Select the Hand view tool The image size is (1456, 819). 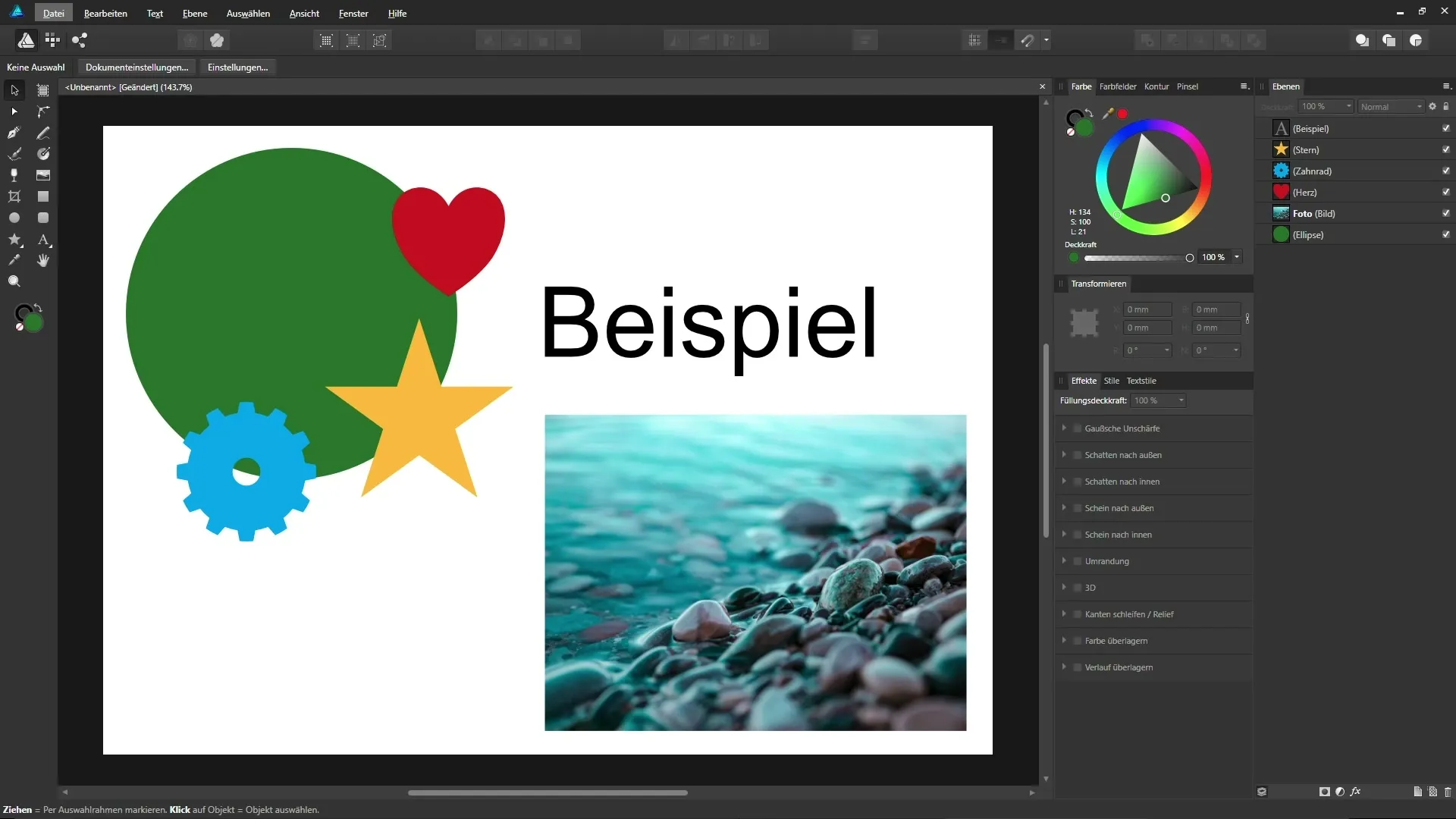[x=43, y=260]
